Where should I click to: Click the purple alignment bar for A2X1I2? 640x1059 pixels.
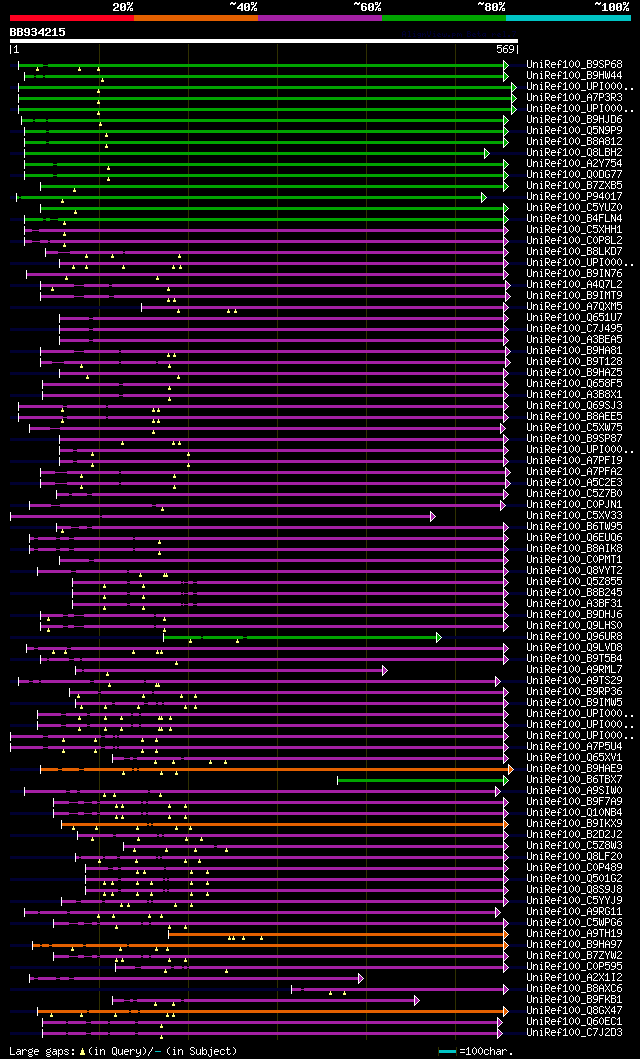(x=196, y=978)
